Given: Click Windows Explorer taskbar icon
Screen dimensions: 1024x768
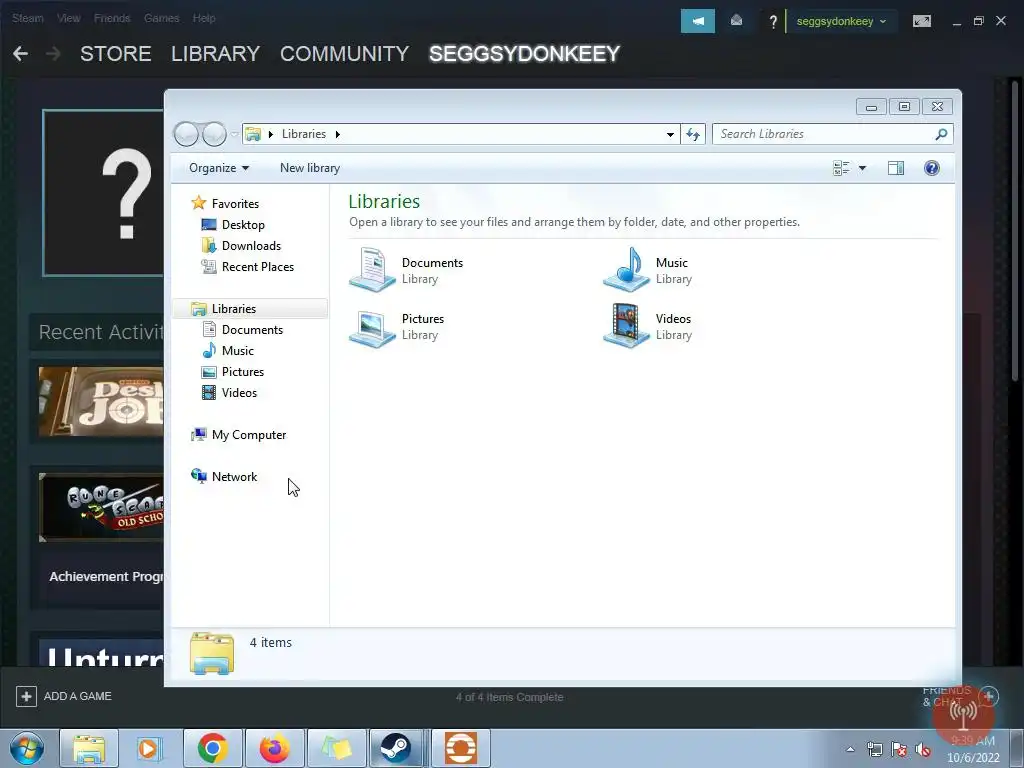Looking at the screenshot, I should coord(89,748).
